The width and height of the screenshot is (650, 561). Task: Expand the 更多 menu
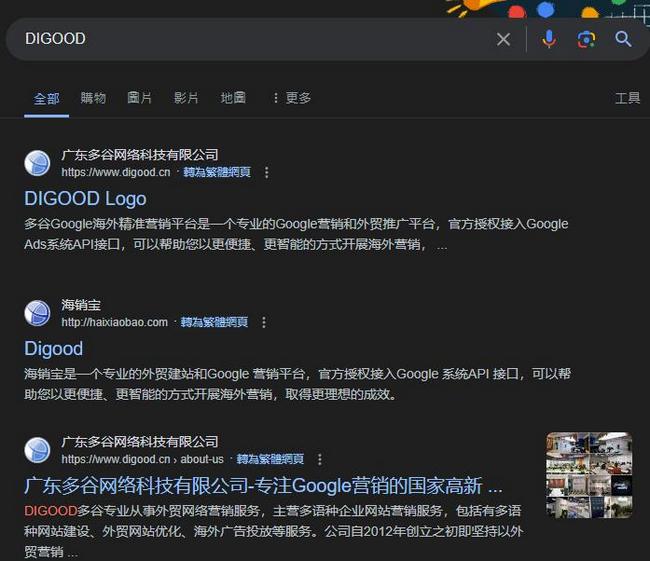click(292, 98)
